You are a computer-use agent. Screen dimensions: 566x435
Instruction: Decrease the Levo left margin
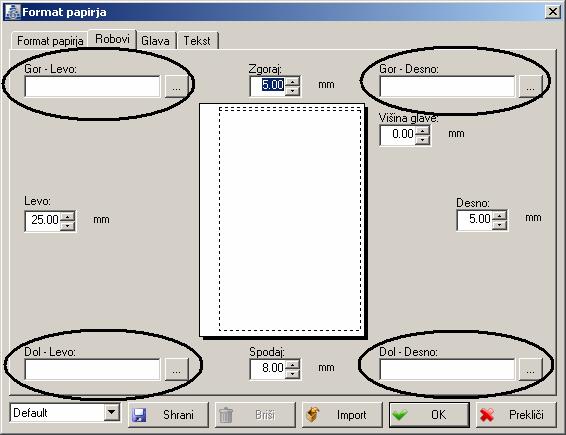(67, 226)
